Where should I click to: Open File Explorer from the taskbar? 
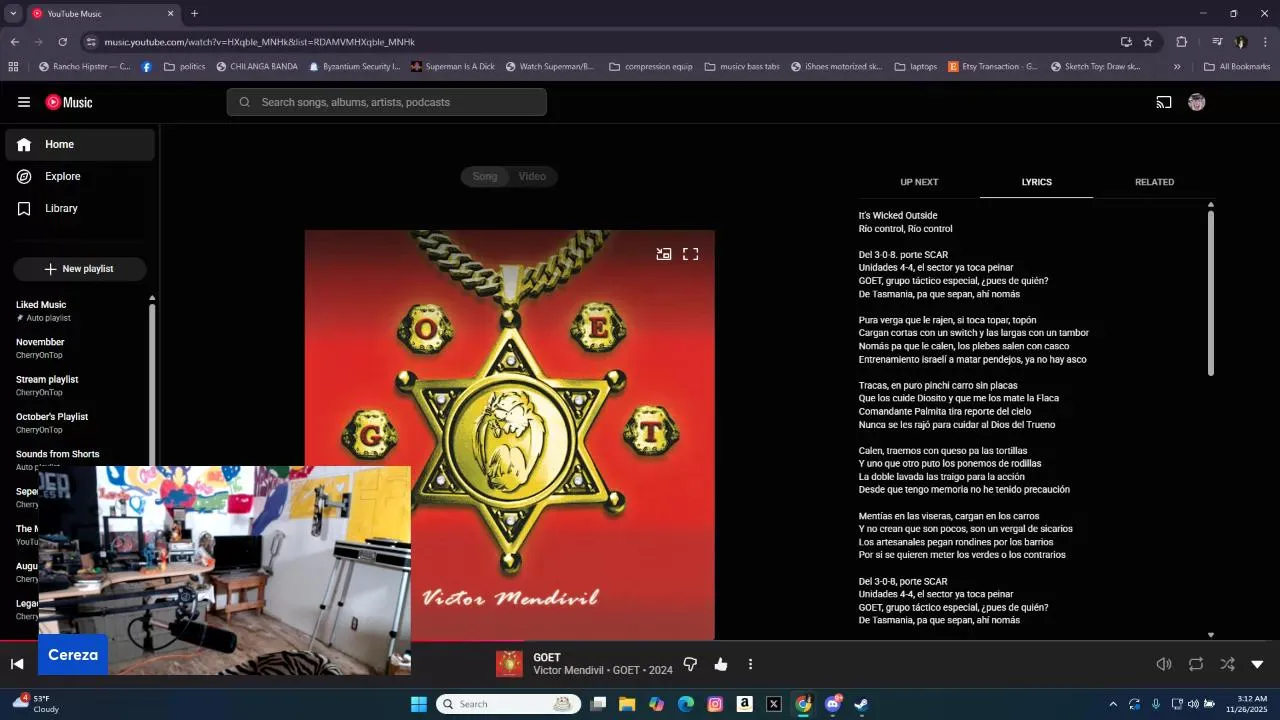pos(627,704)
